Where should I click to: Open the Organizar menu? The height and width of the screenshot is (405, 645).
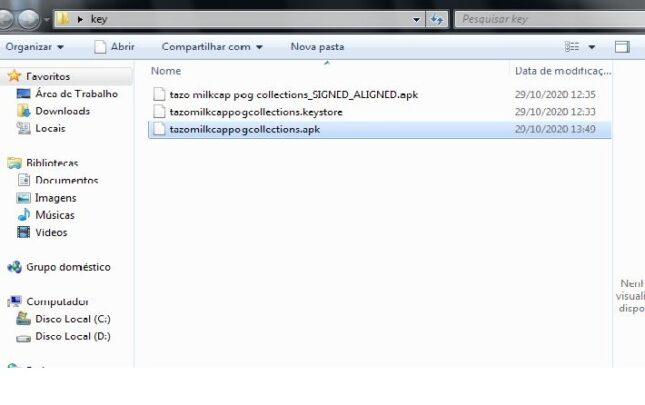coord(35,47)
